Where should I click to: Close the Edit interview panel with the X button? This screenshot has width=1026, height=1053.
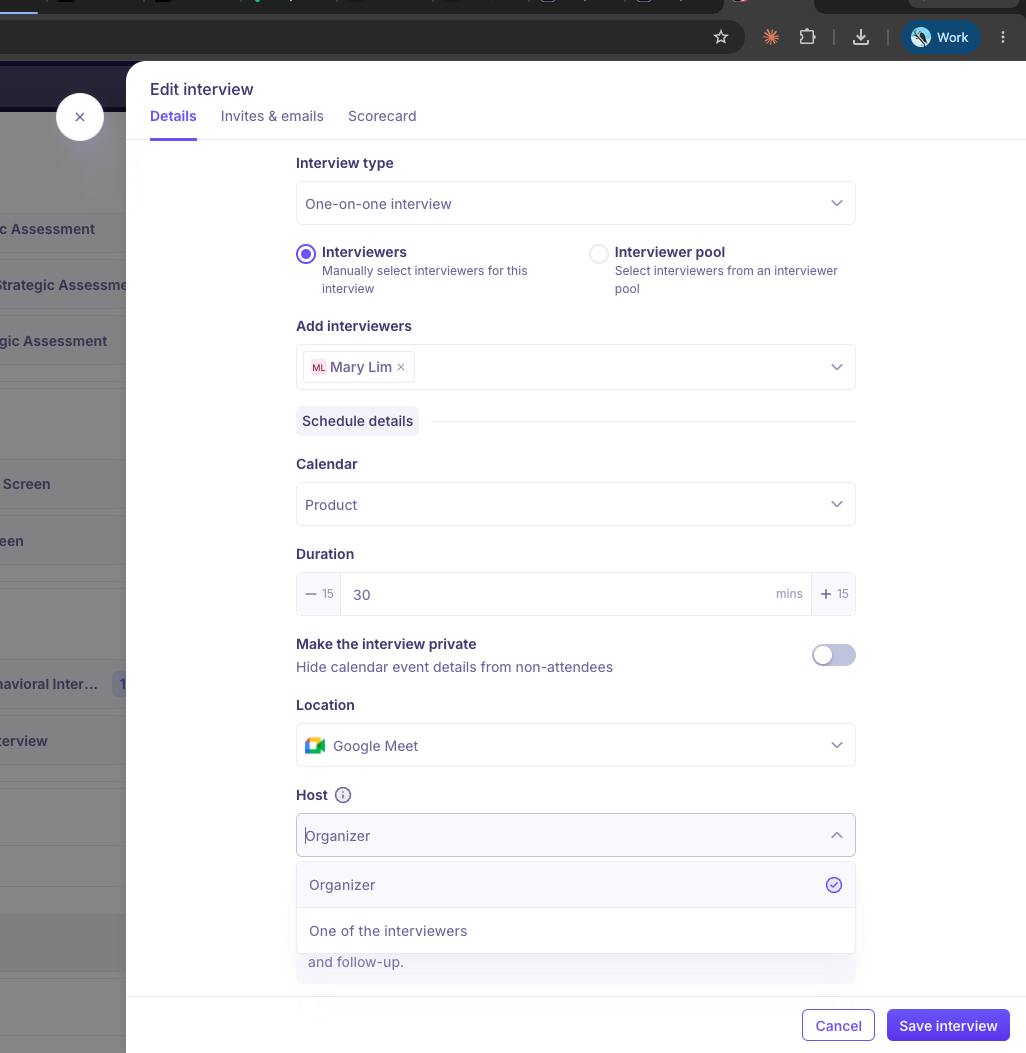[80, 117]
